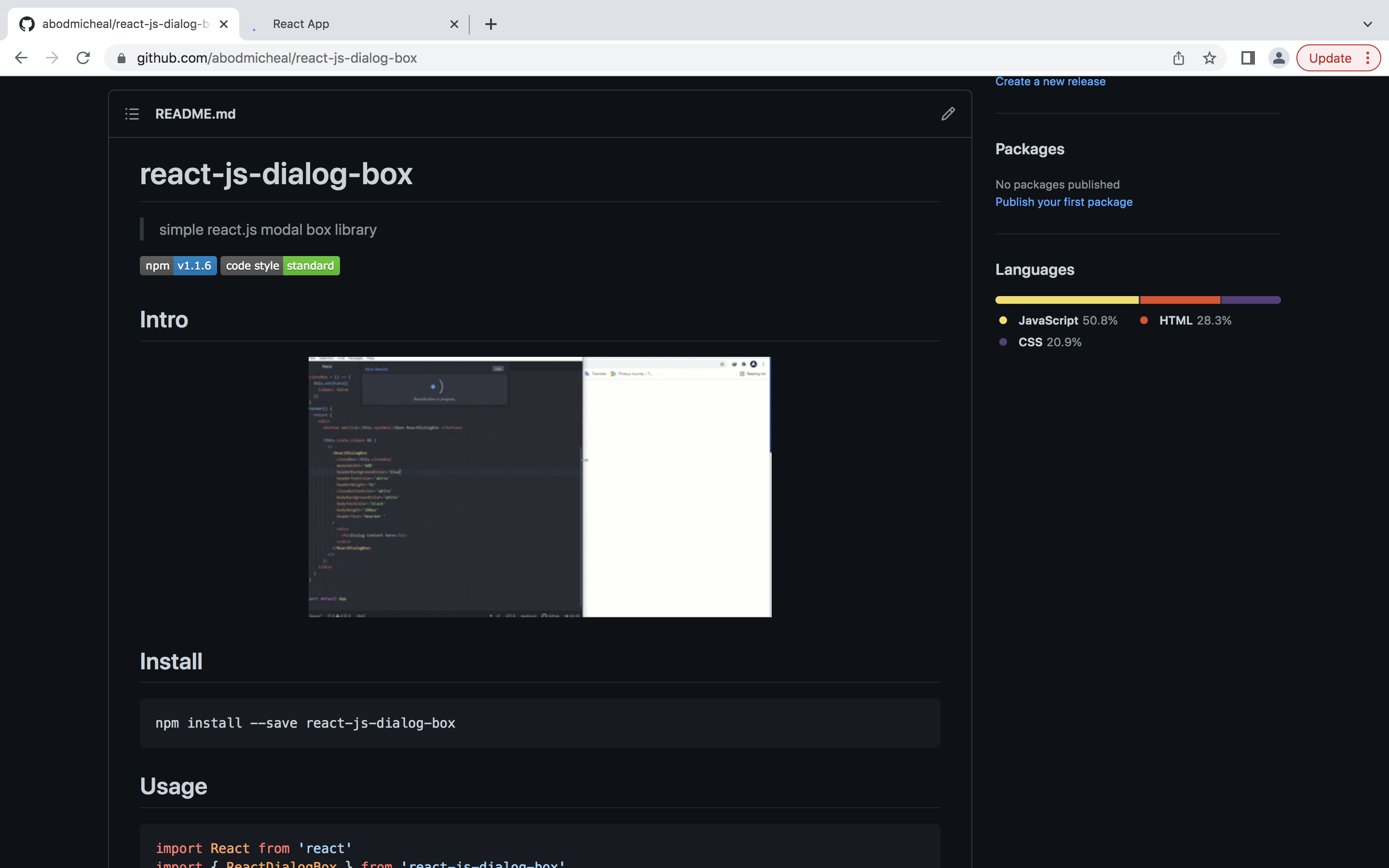Click the lock icon in the address bar
Viewport: 1389px width, 868px height.
pos(121,58)
